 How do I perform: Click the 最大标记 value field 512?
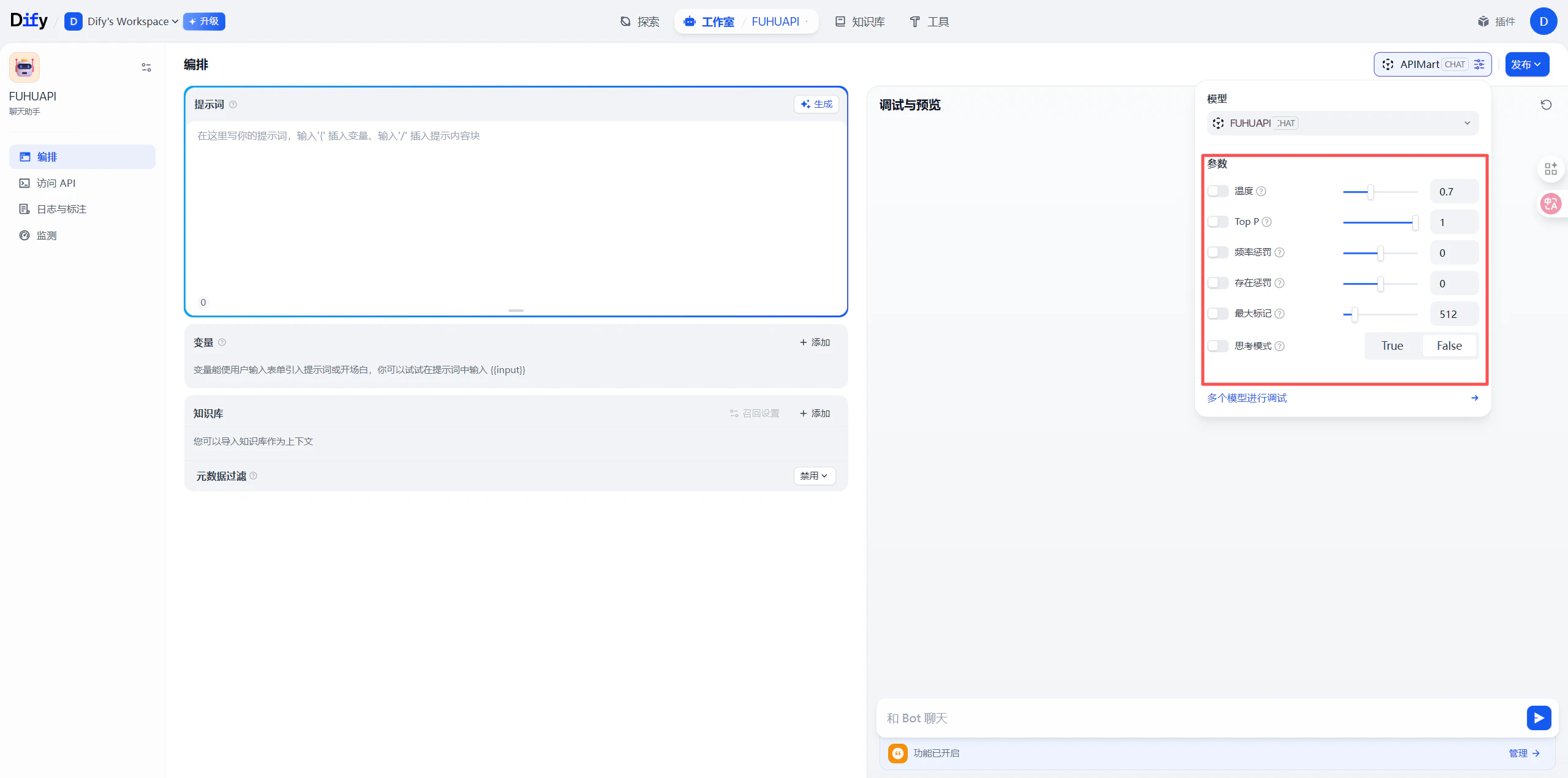click(1454, 314)
